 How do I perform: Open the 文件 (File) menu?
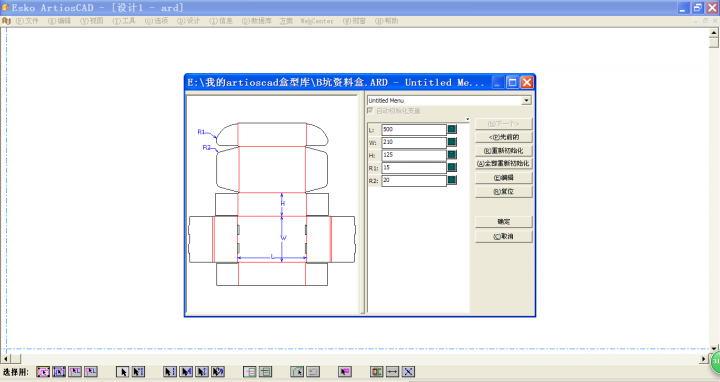point(28,21)
